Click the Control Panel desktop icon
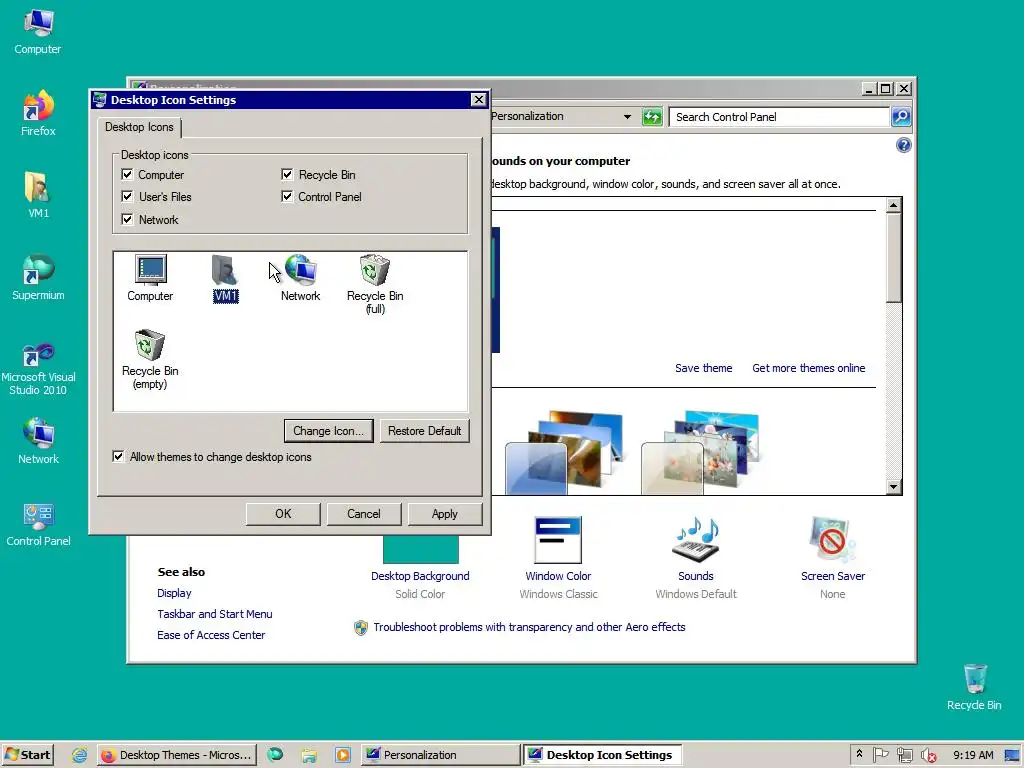 click(x=38, y=524)
